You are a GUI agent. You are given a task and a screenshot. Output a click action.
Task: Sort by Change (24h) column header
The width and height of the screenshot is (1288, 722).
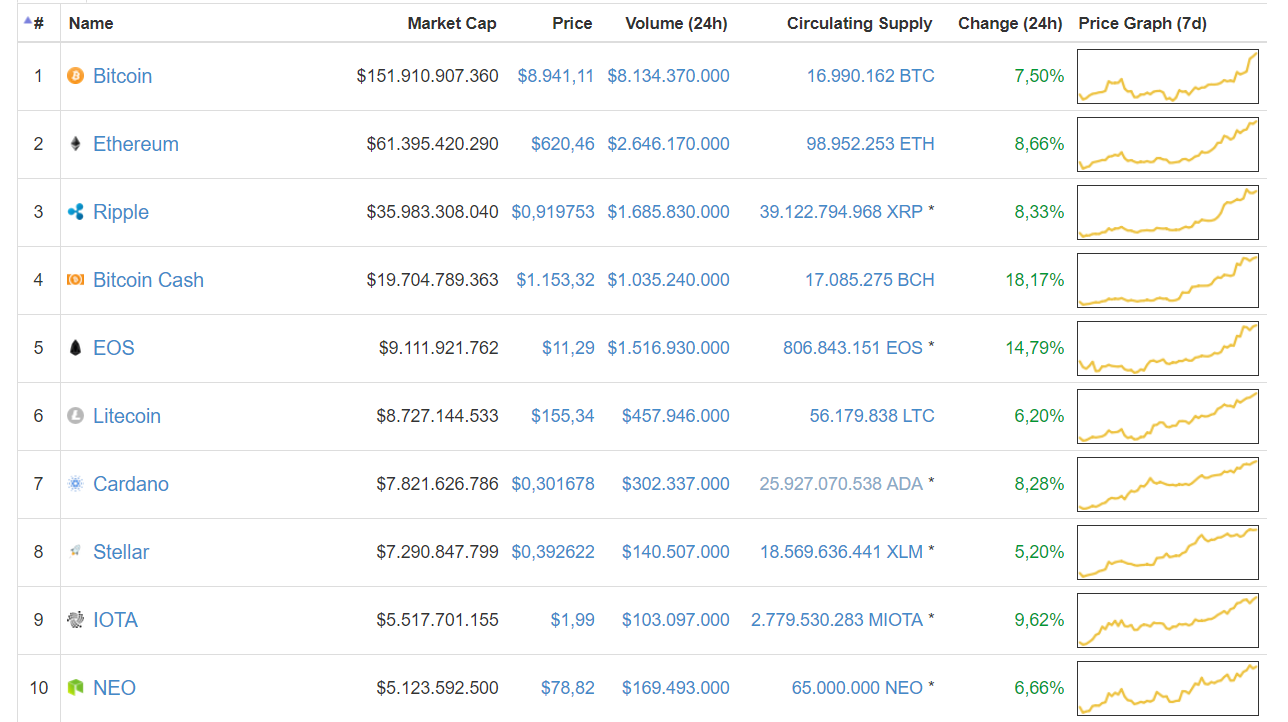tap(1009, 23)
